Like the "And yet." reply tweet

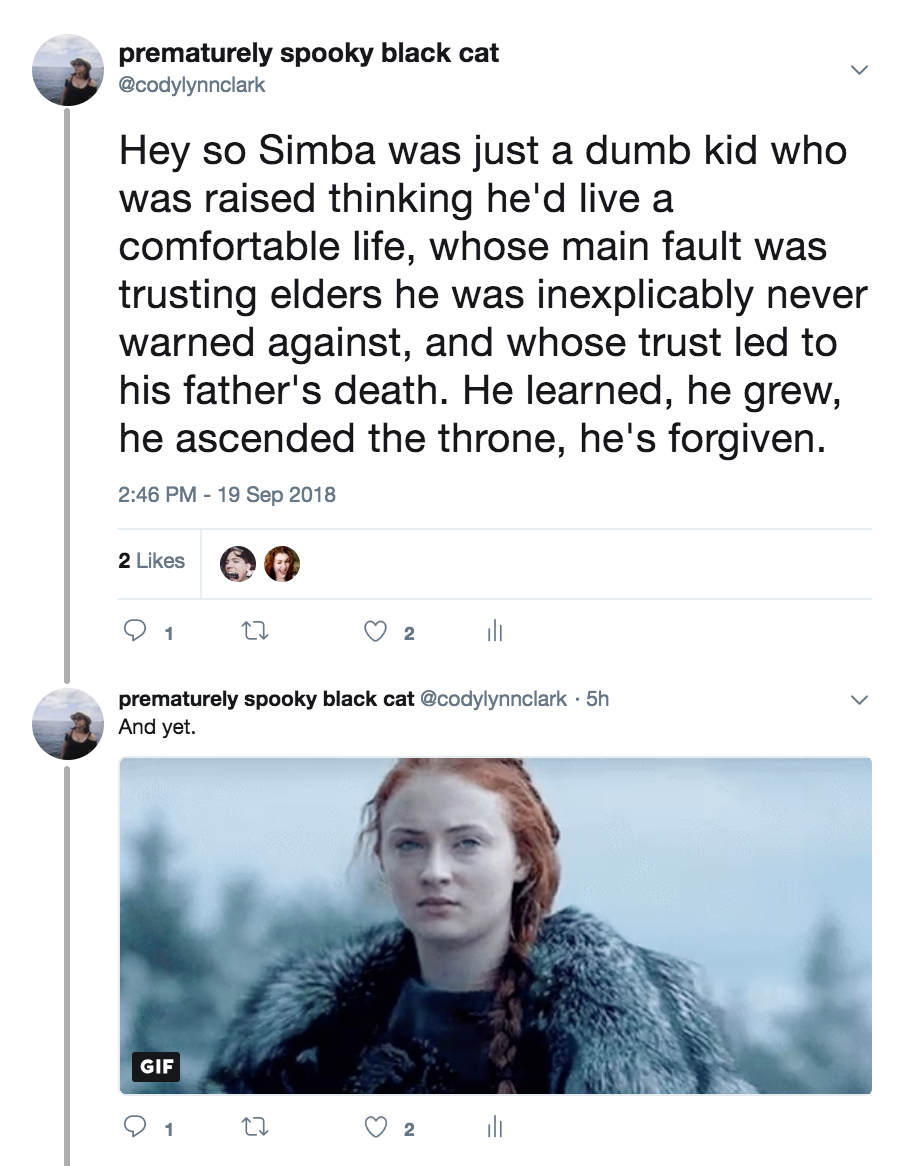(x=375, y=1129)
